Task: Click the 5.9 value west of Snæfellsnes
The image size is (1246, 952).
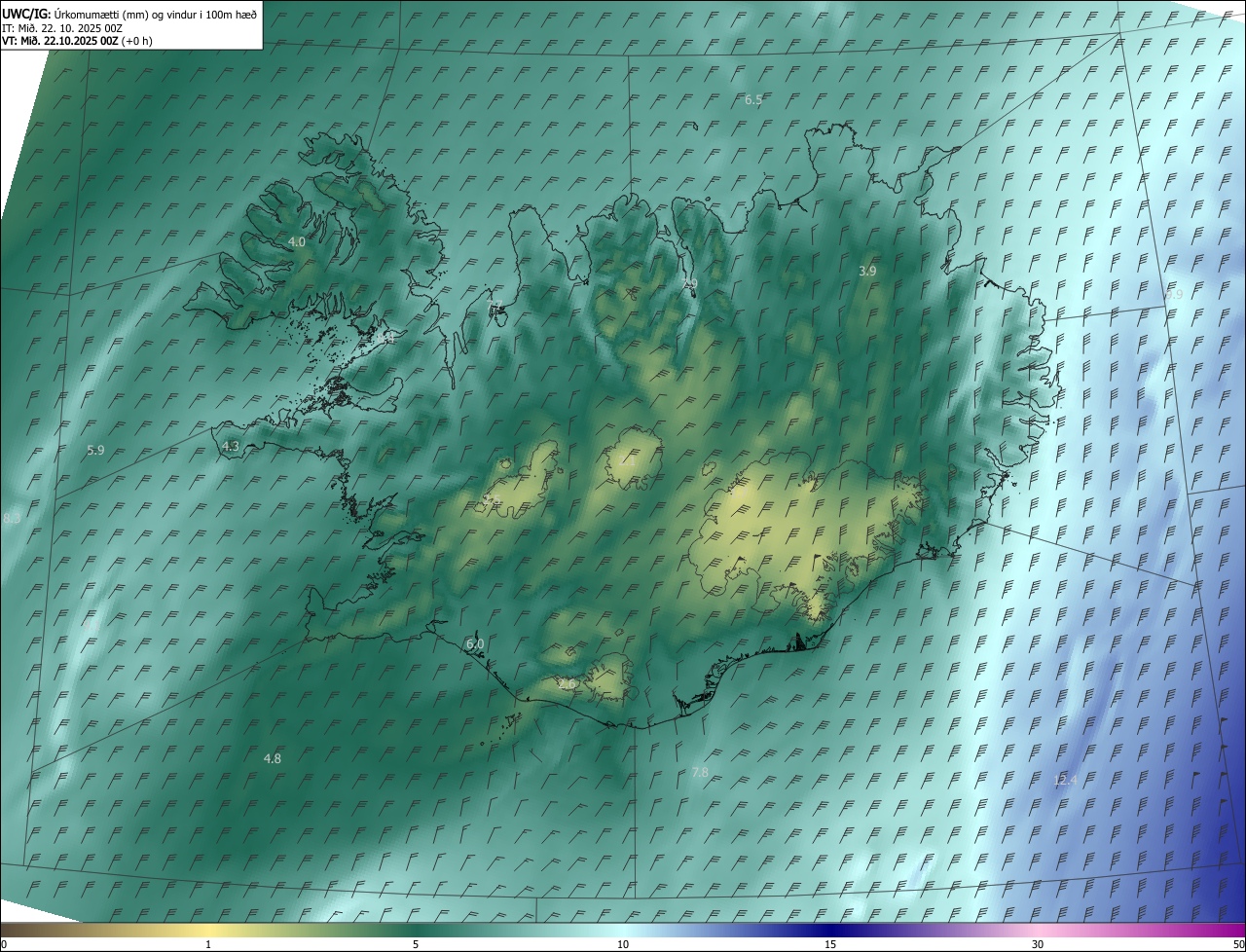Action: point(95,450)
